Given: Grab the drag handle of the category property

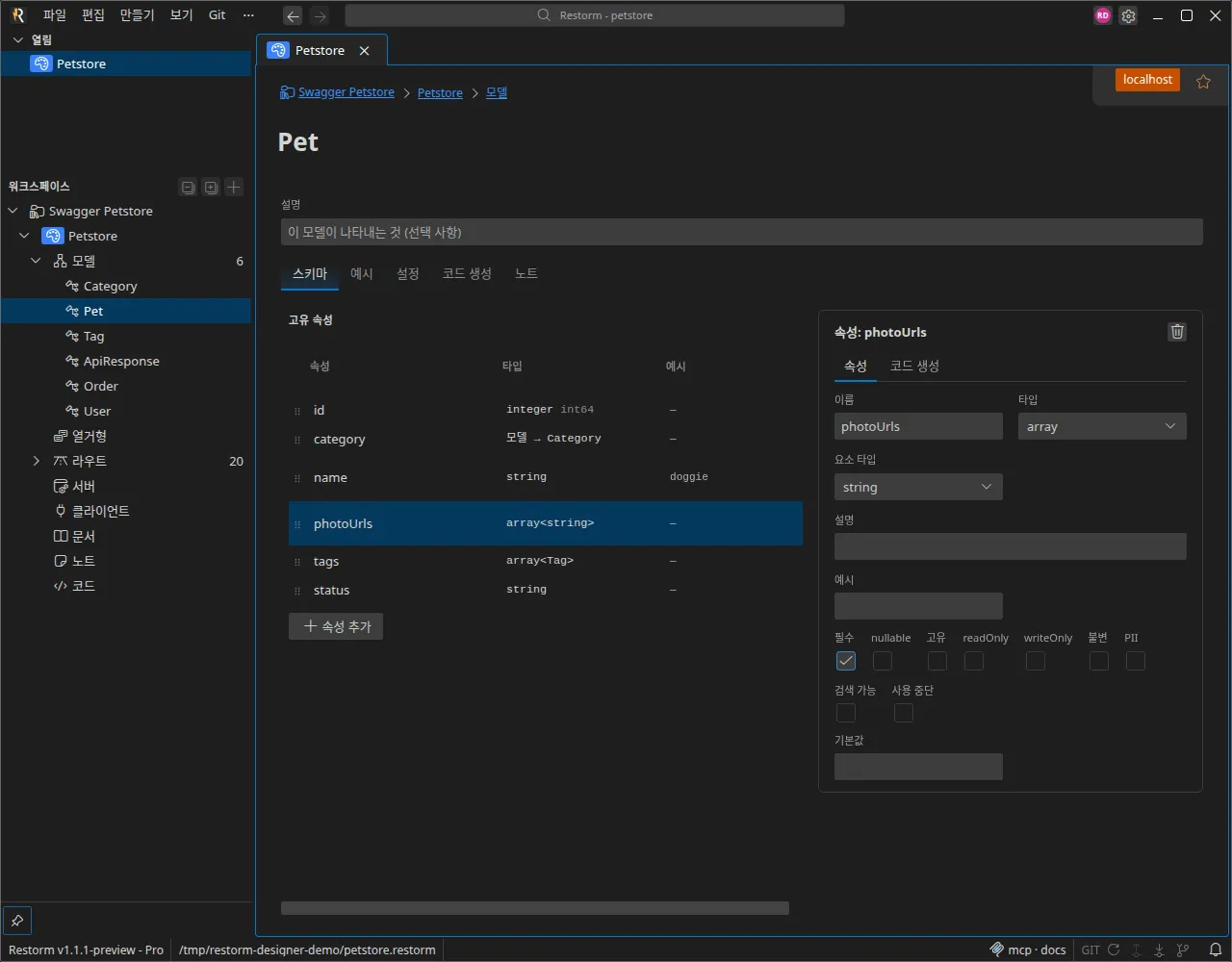Looking at the screenshot, I should [x=297, y=440].
